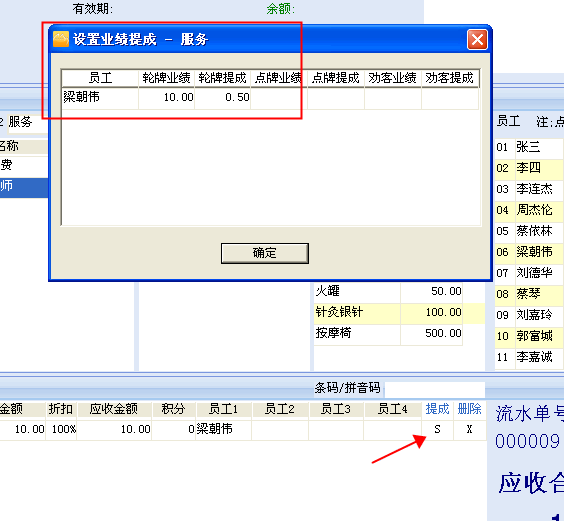Click the empty 劝客业绩 cell for 梁朝伟

pyautogui.click(x=393, y=98)
